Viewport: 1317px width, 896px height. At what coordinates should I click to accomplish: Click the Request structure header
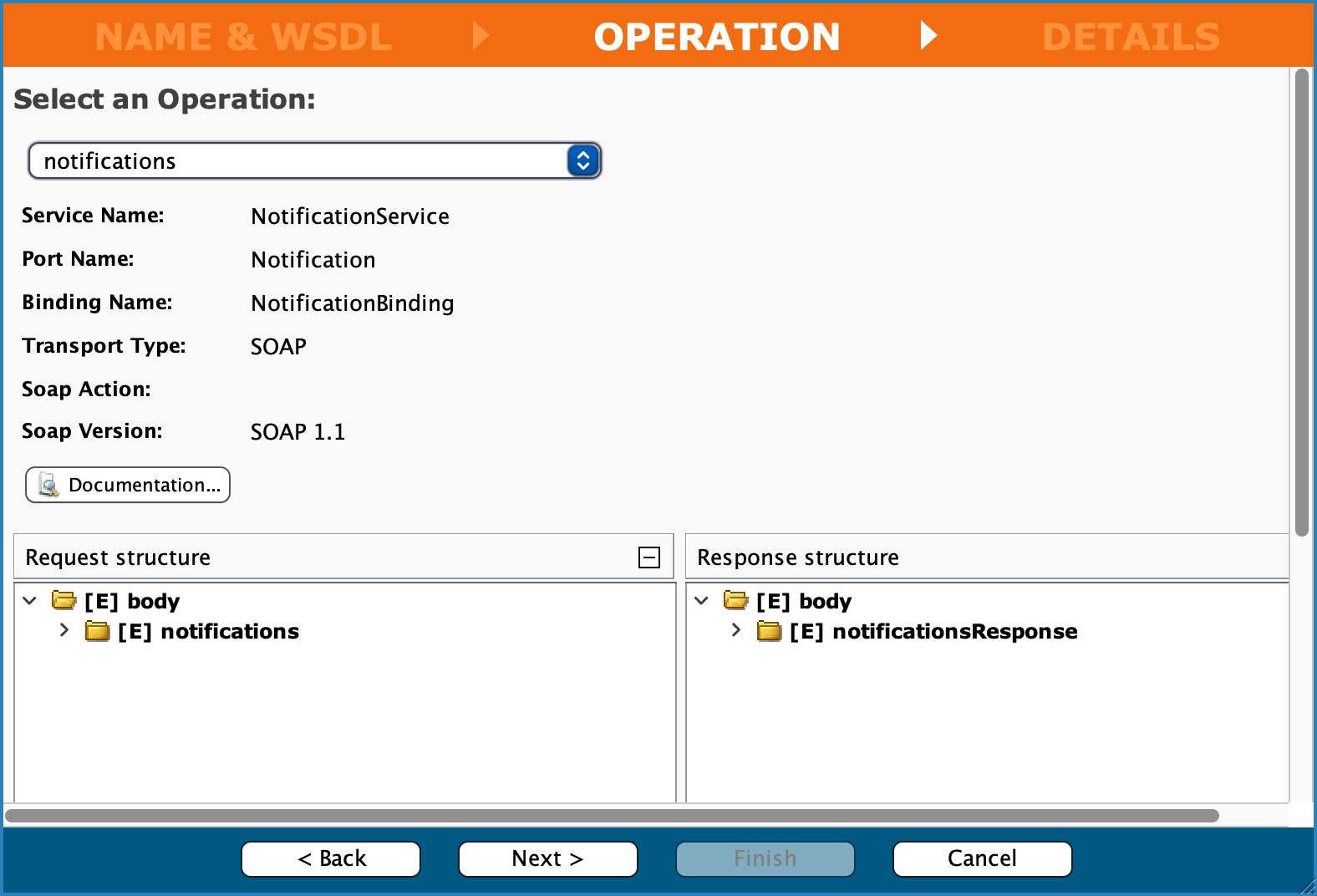343,557
